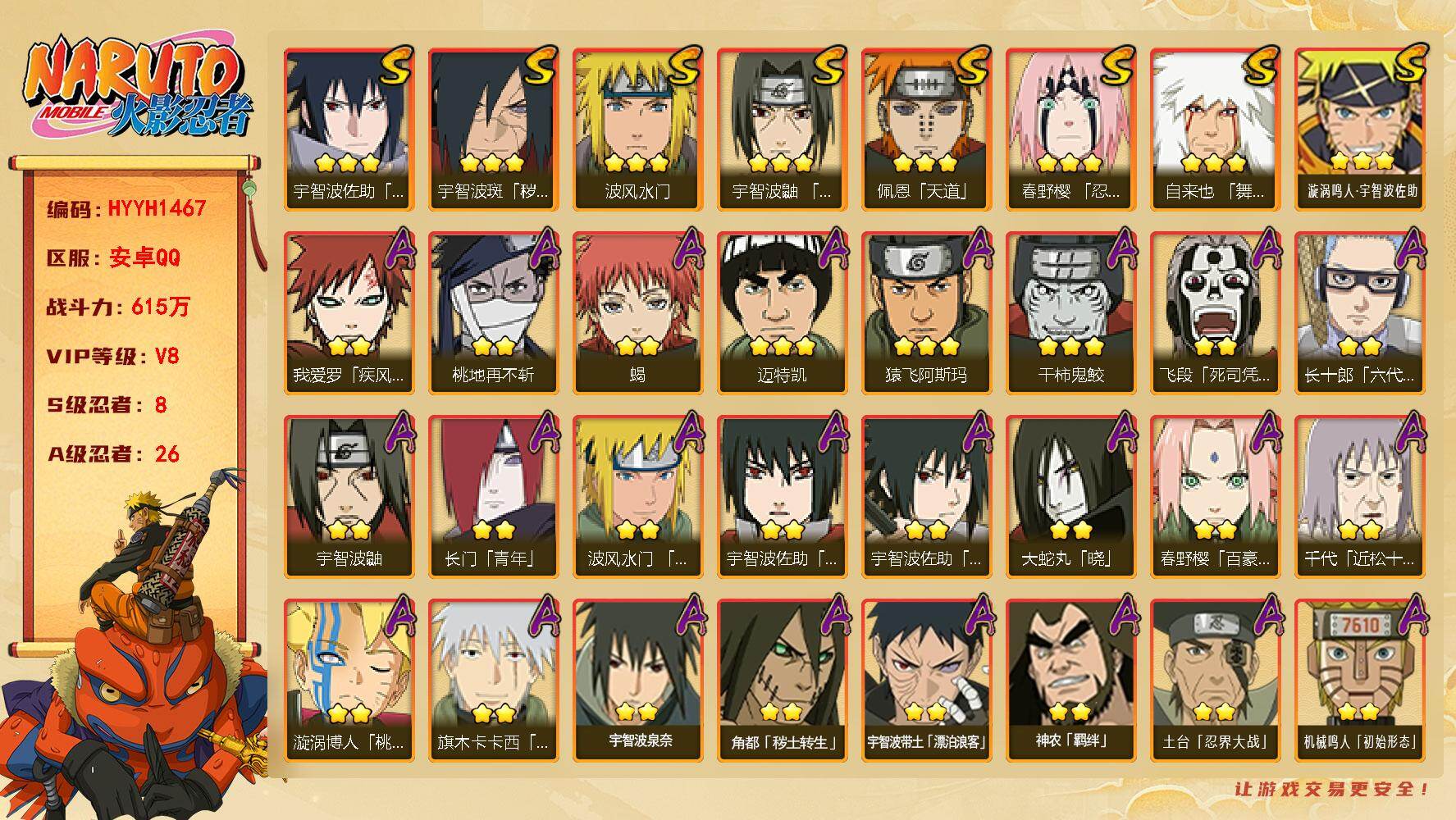Choose the 角都「秽土转生」 card
The image size is (1456, 820).
pos(782,681)
